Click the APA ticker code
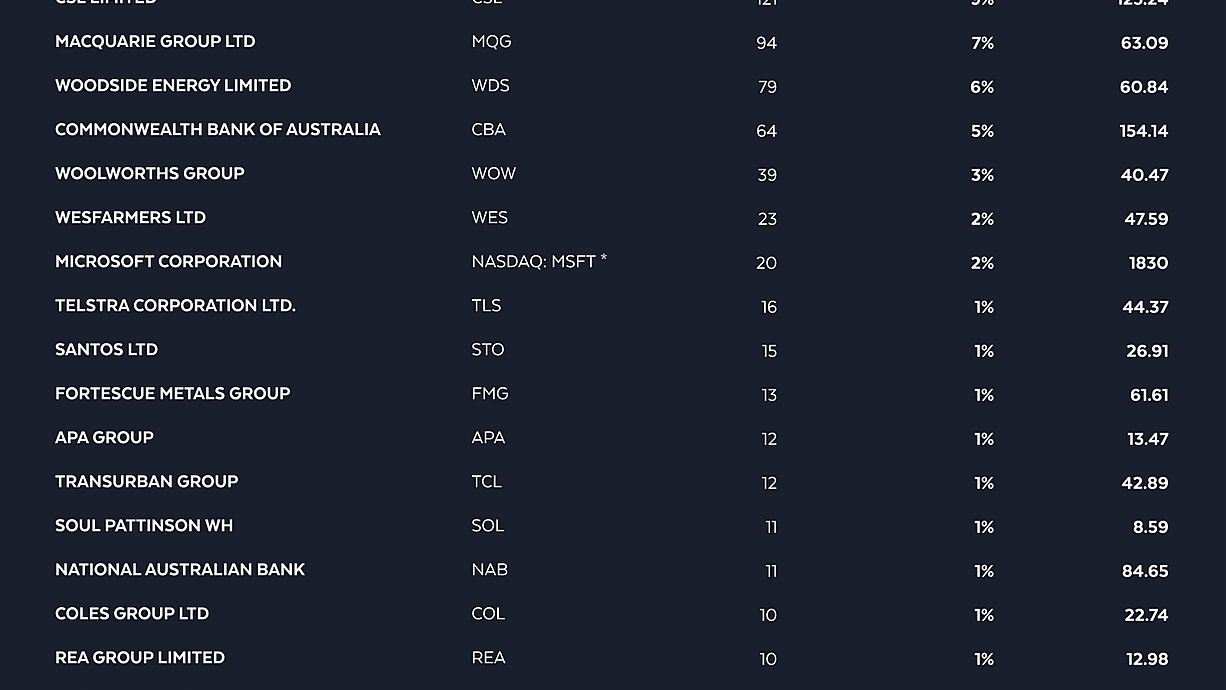This screenshot has width=1226, height=690. [x=488, y=438]
